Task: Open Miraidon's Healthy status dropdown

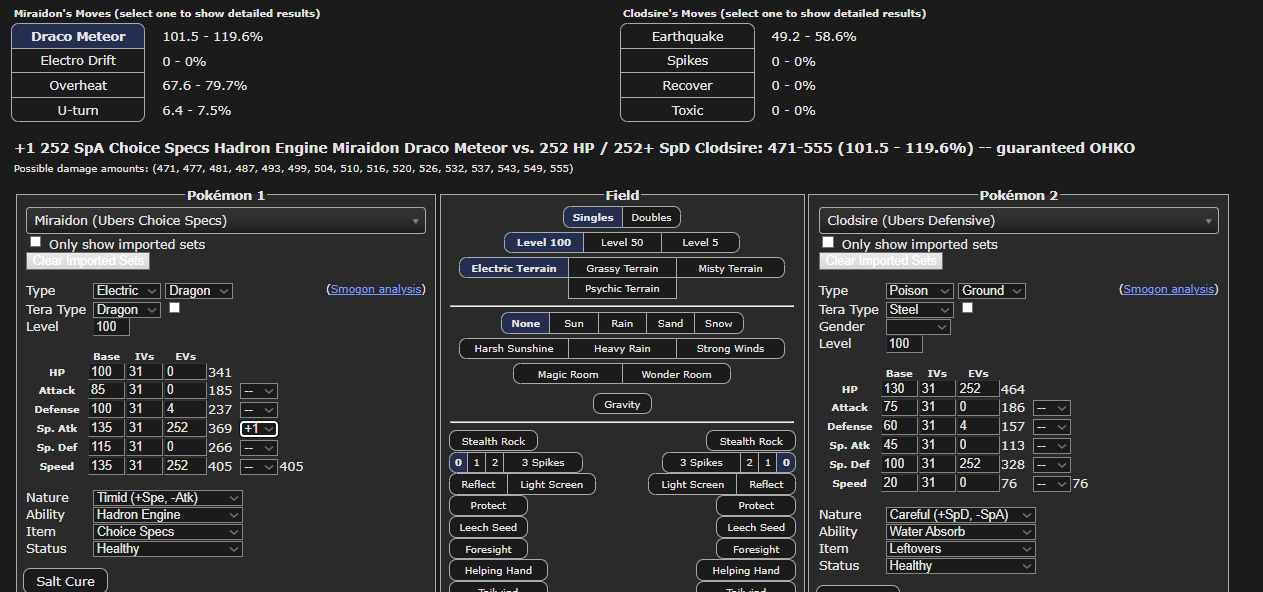Action: click(168, 549)
